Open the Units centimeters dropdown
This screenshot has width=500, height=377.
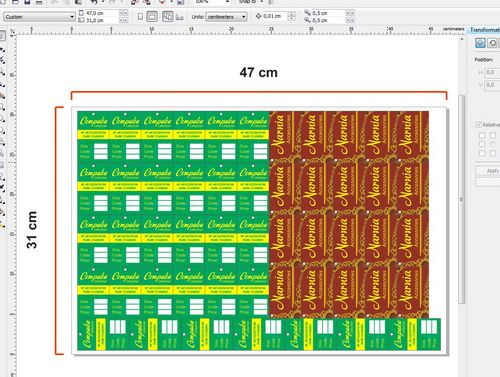[x=226, y=17]
